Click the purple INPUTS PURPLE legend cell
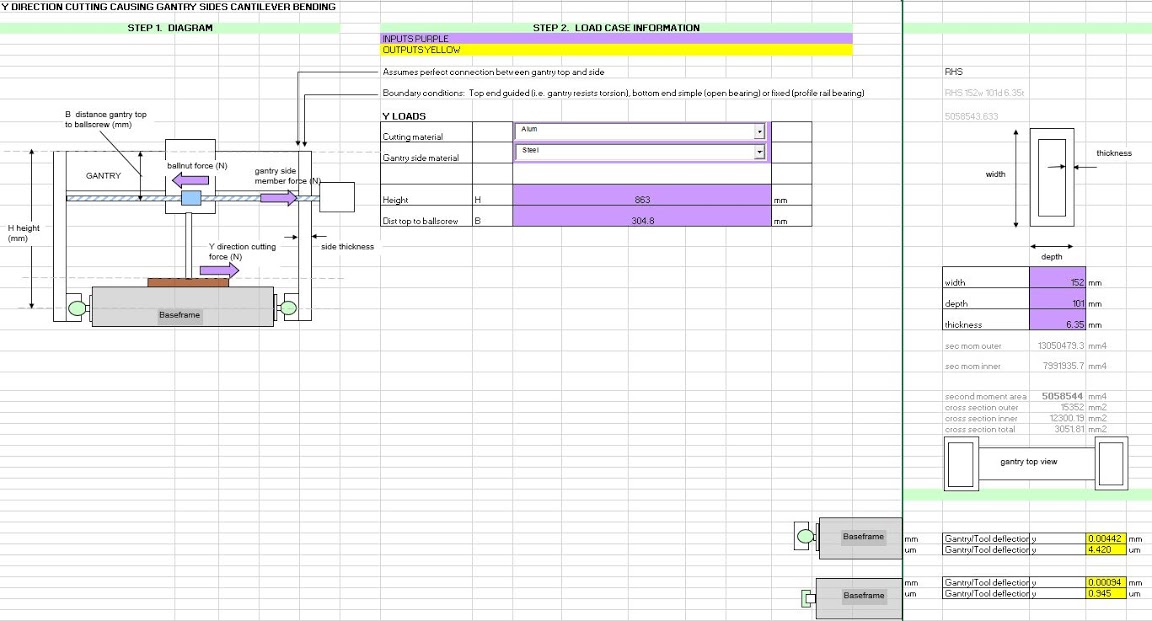The height and width of the screenshot is (621, 1152). [616, 38]
